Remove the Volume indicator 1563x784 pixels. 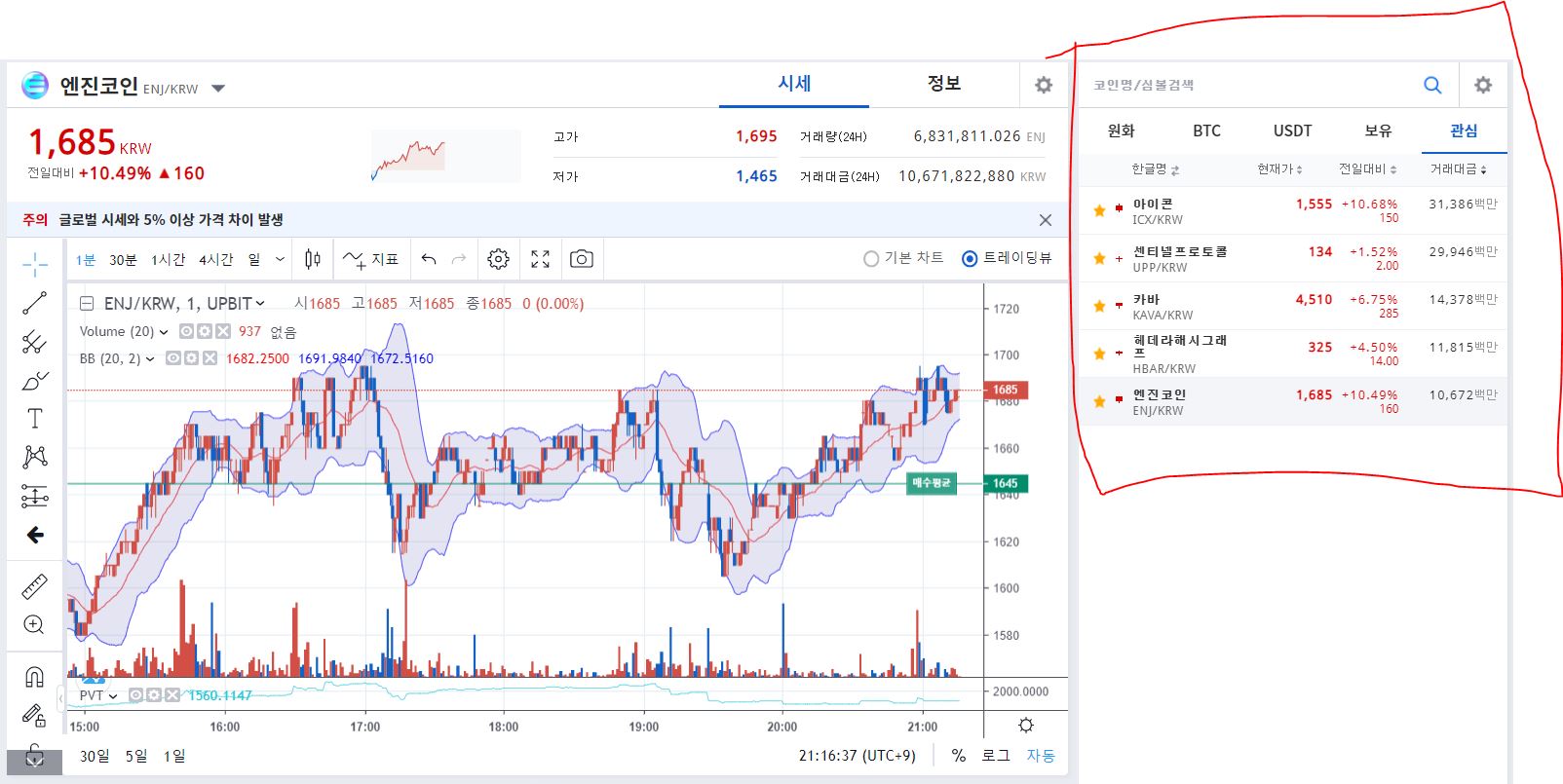coord(222,331)
